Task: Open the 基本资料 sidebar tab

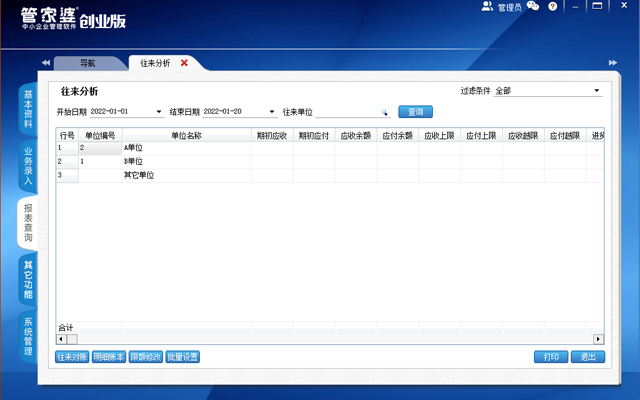Action: (28, 110)
